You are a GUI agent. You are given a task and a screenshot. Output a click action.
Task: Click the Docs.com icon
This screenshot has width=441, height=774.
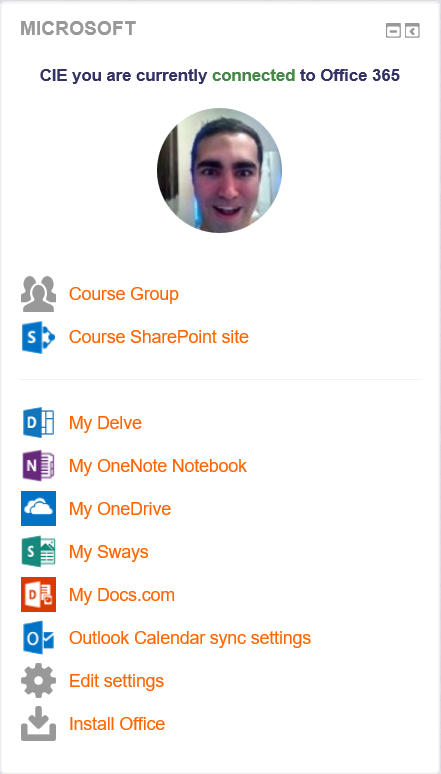click(x=38, y=594)
